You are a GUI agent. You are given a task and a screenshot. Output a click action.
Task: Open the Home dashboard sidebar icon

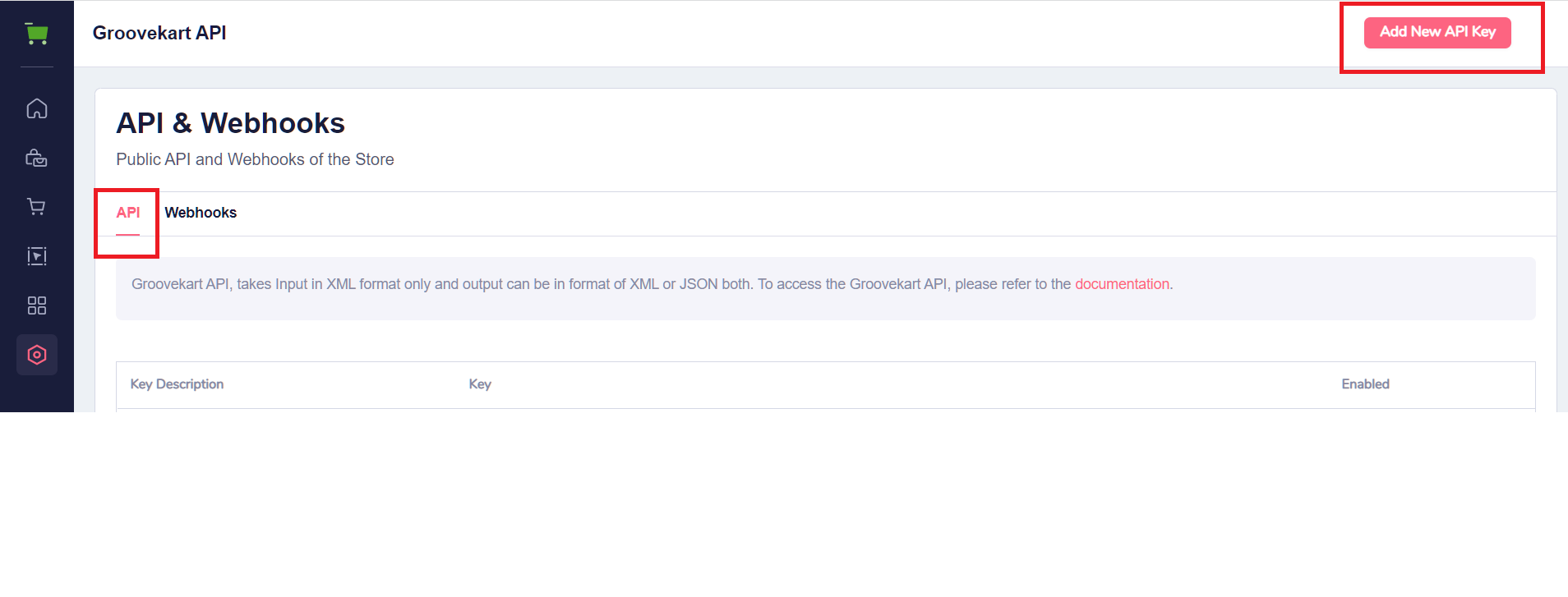click(37, 108)
